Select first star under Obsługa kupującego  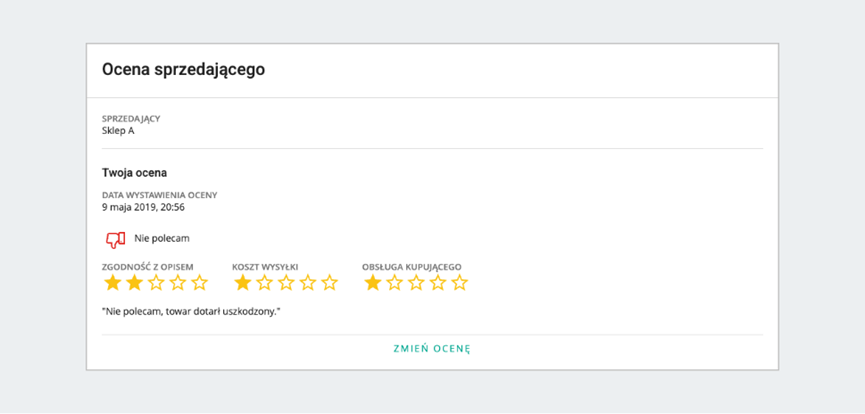[372, 283]
